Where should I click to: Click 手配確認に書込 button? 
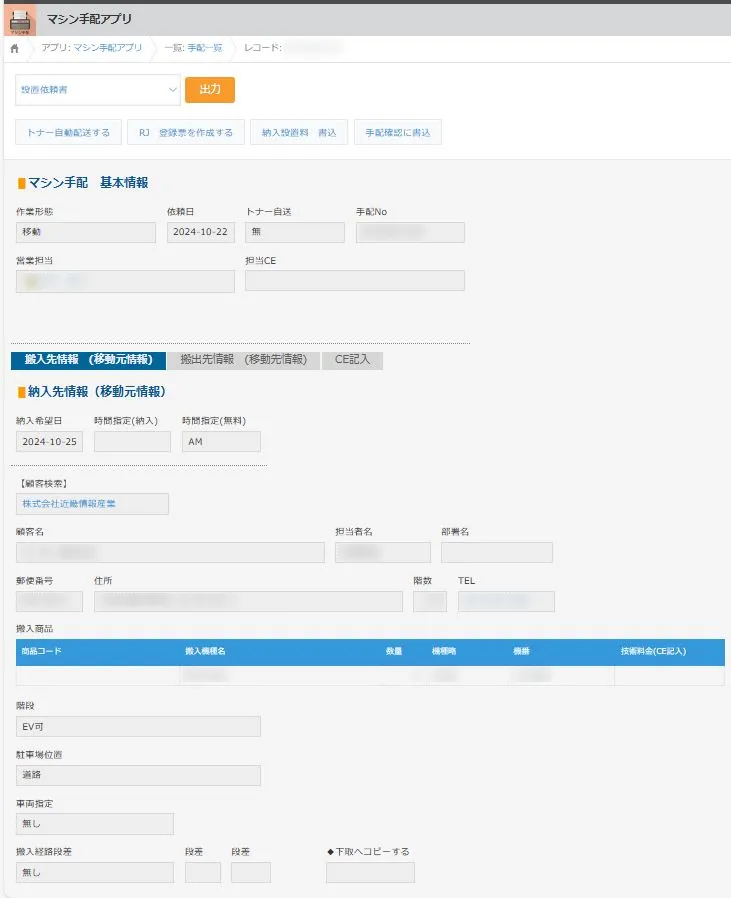point(397,132)
